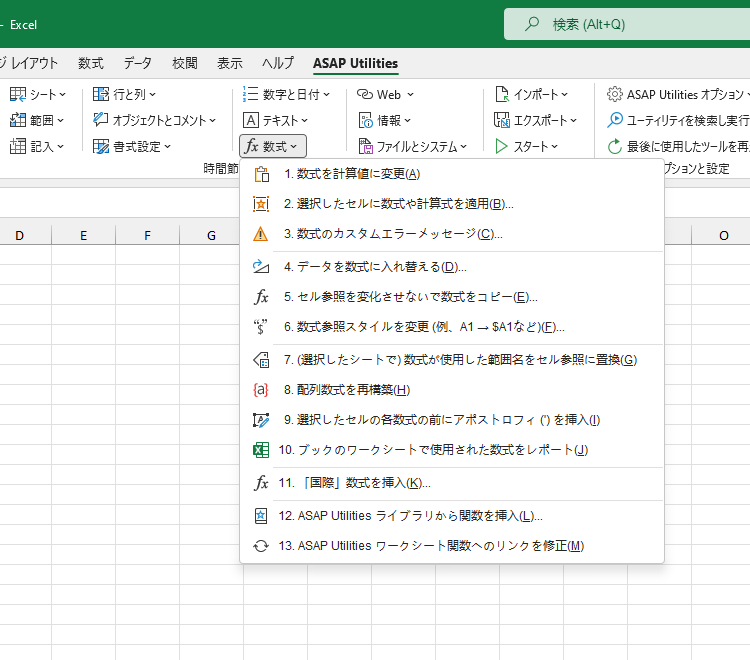This screenshot has width=750, height=660.
Task: Open the Web dropdown in ribbon
Action: pos(385,94)
